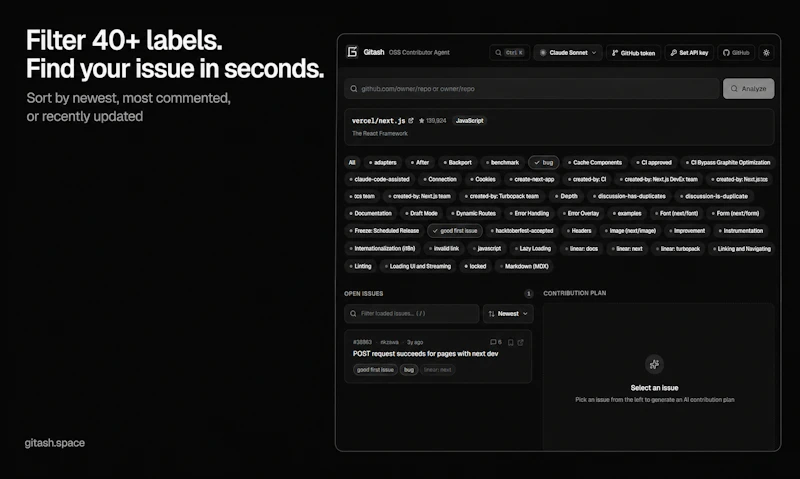Select the Error Overlay label chip
This screenshot has height=479, width=800.
tap(581, 214)
